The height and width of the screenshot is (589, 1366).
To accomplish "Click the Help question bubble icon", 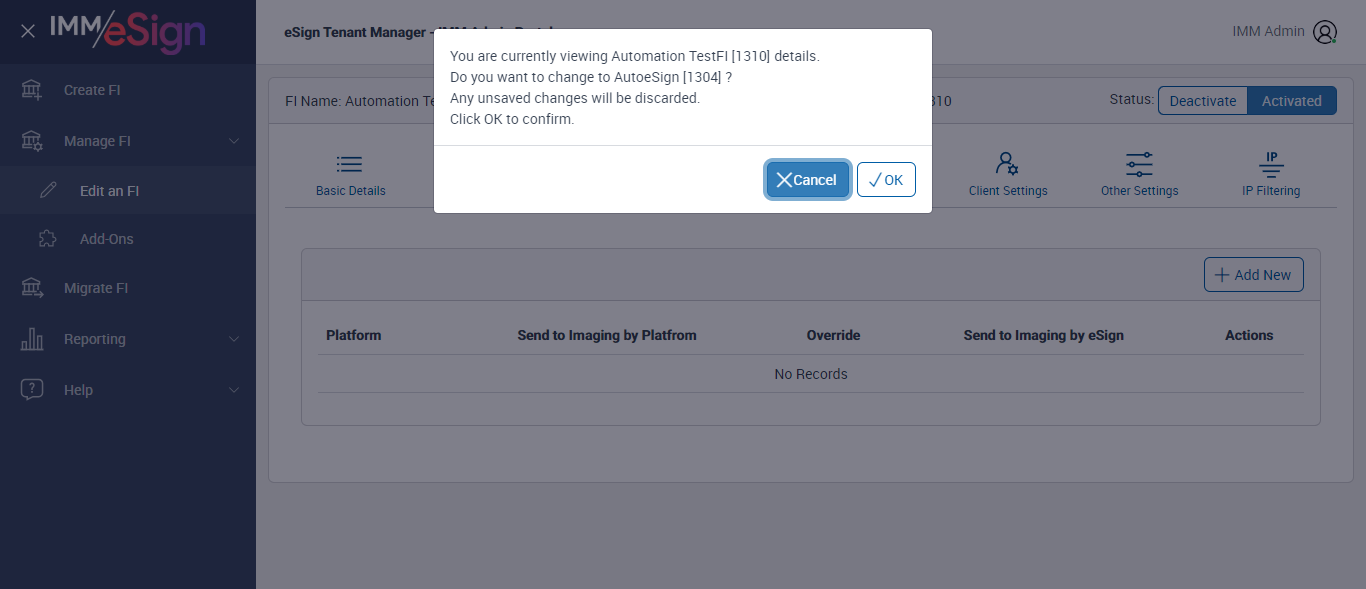I will (32, 390).
